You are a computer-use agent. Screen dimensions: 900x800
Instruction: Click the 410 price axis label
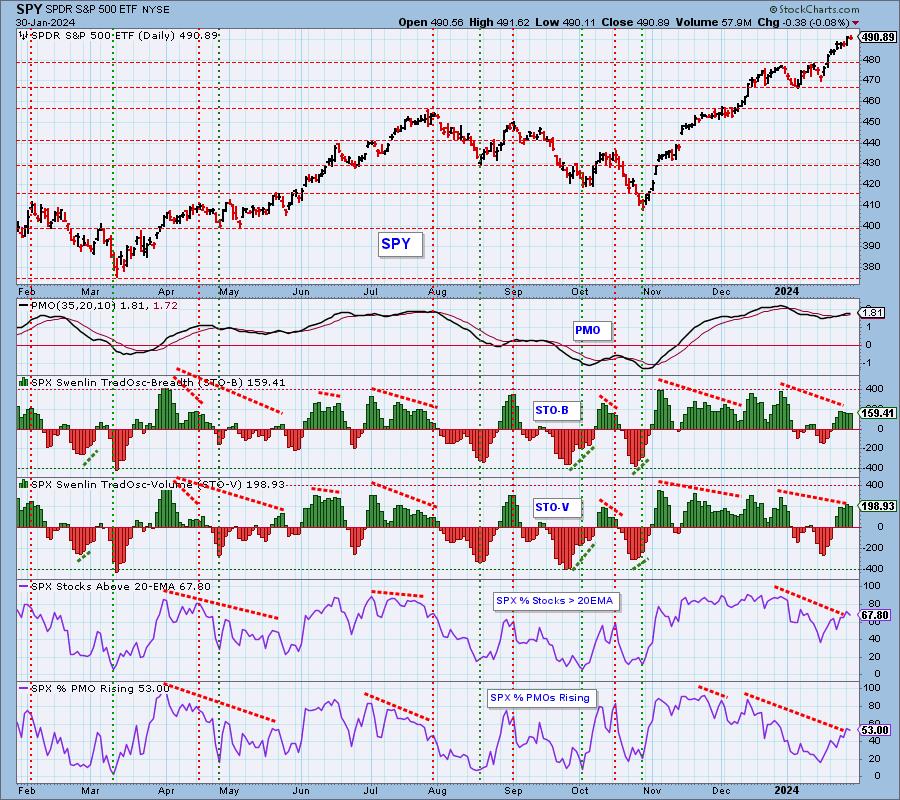(x=871, y=204)
